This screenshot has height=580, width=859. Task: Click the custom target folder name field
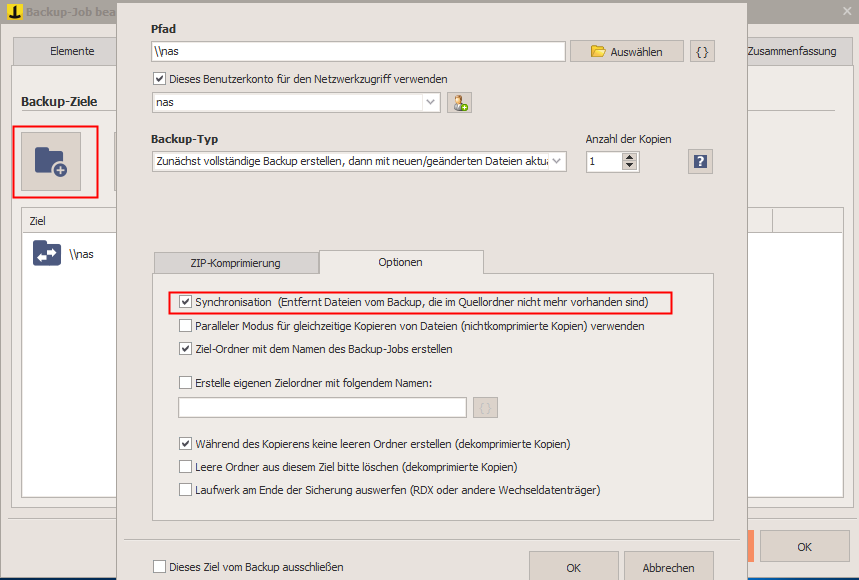pos(322,407)
